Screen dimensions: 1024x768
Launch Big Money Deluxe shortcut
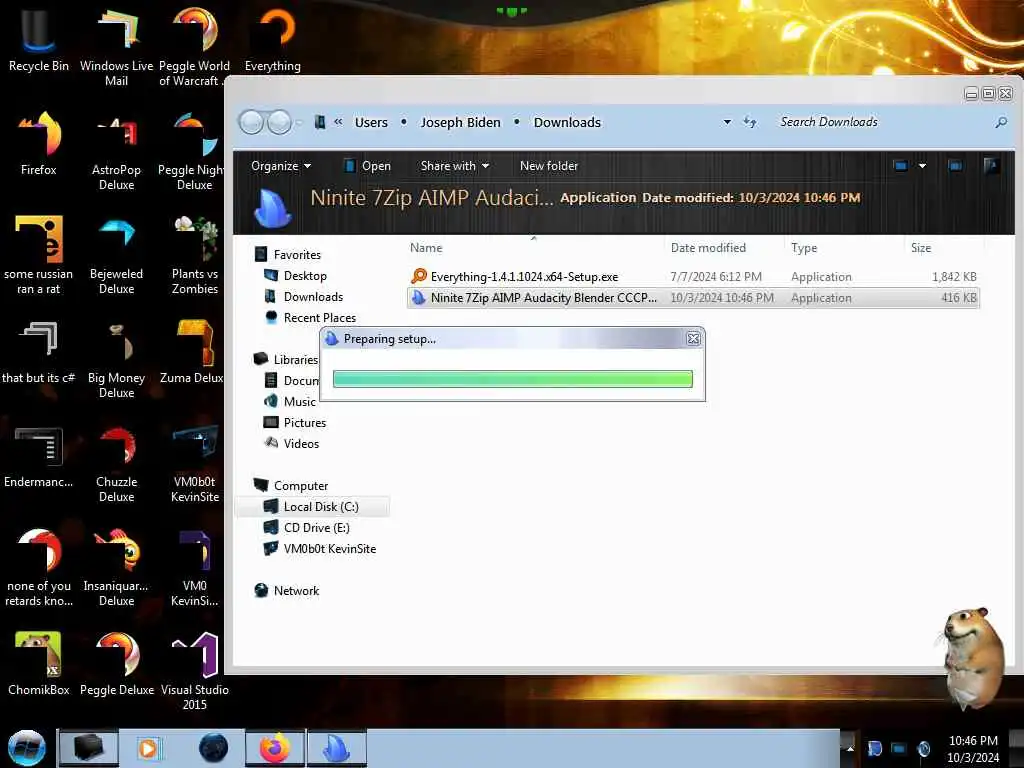point(116,359)
